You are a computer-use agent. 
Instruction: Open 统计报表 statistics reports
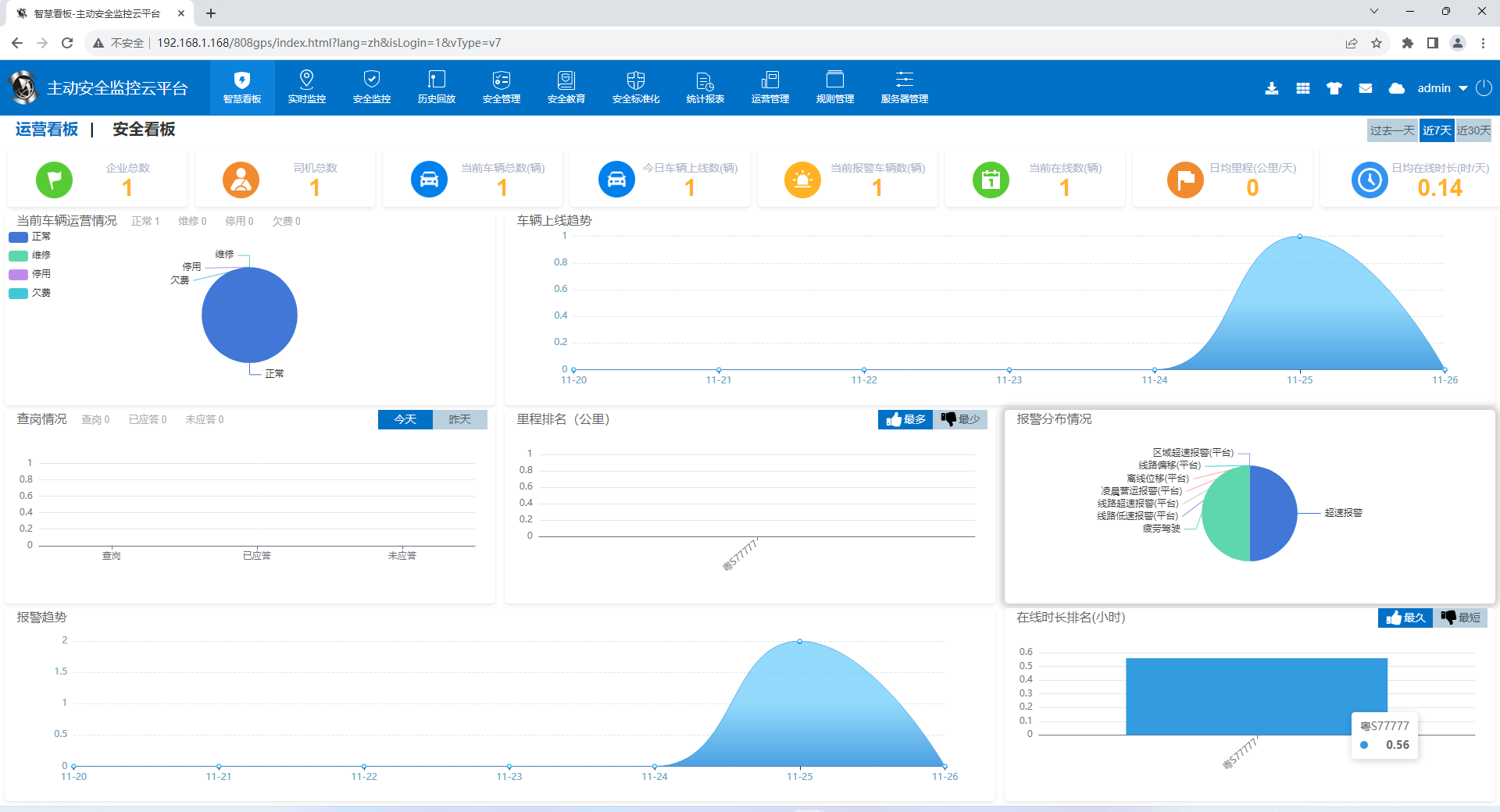(x=705, y=87)
